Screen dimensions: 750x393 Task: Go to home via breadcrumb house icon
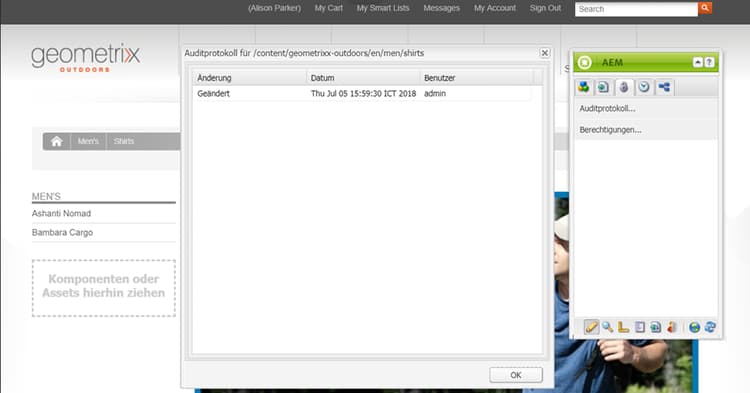click(x=57, y=142)
